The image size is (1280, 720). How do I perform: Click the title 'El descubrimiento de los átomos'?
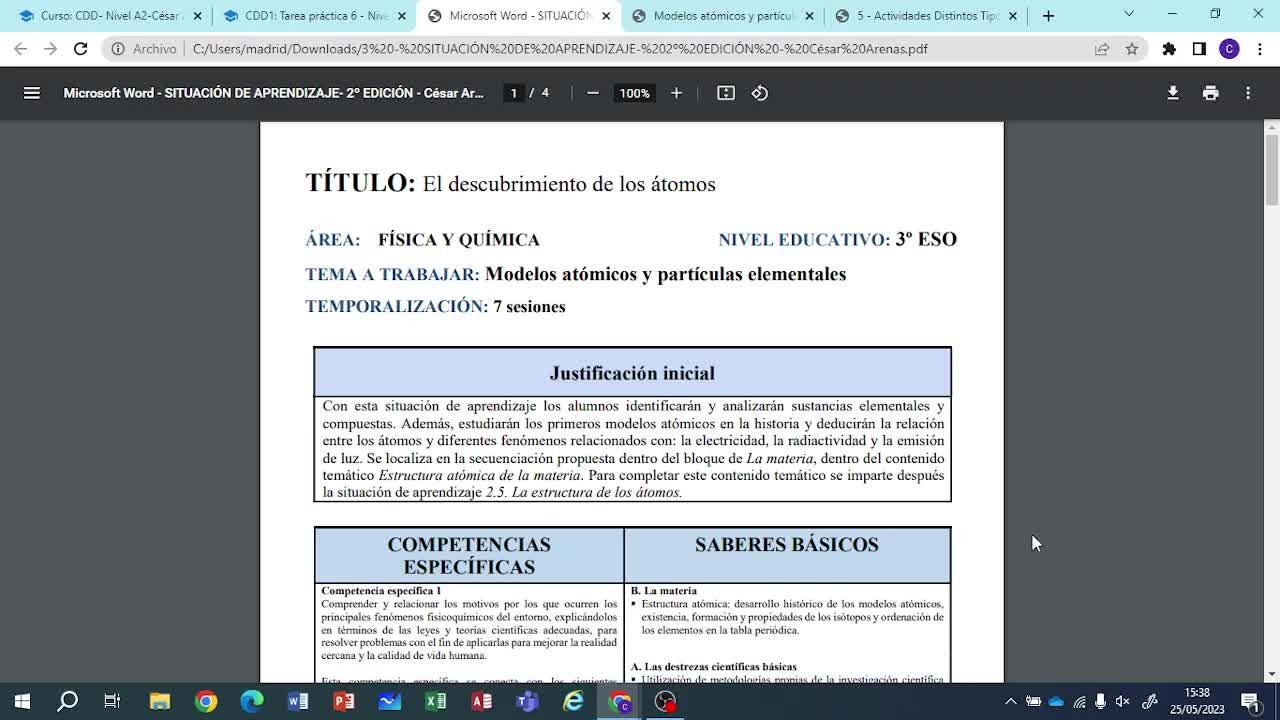coord(569,184)
